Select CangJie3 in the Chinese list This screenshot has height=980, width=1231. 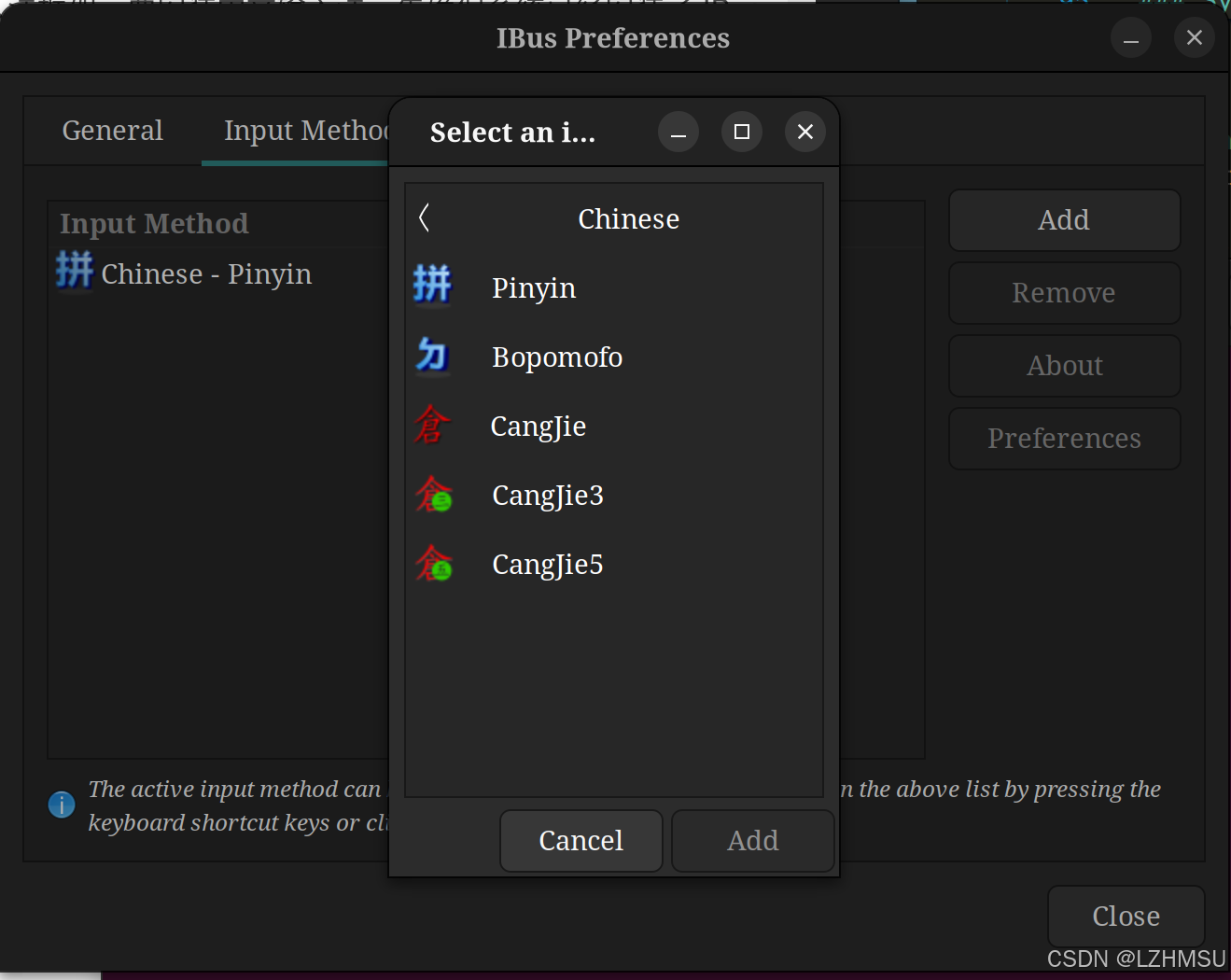614,495
